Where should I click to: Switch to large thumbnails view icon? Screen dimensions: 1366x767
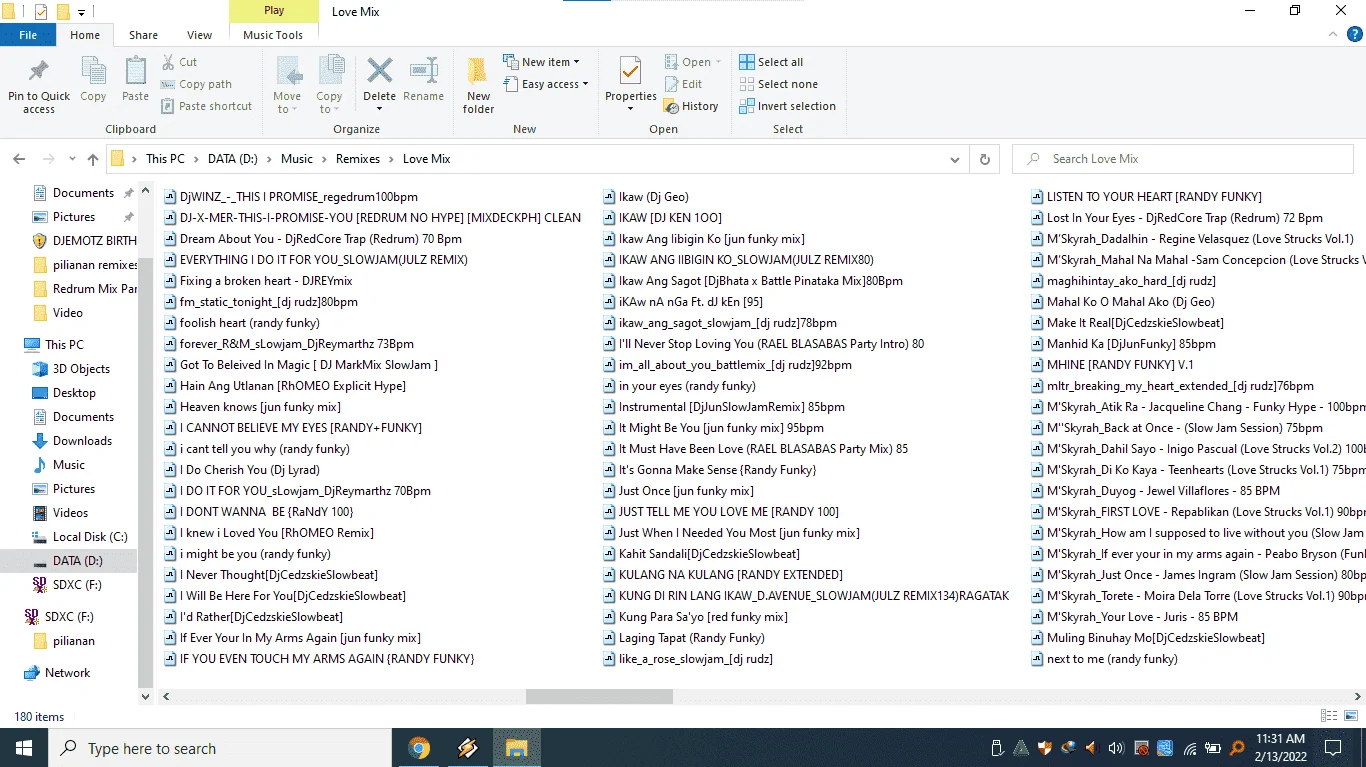click(x=1350, y=716)
